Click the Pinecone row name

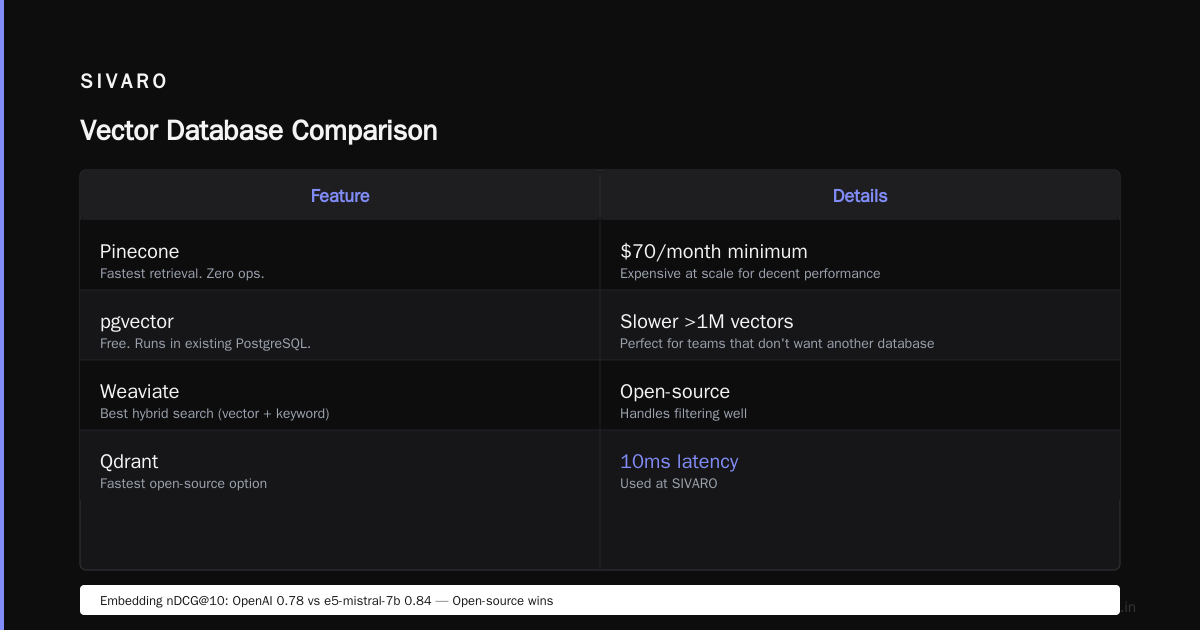click(x=139, y=251)
